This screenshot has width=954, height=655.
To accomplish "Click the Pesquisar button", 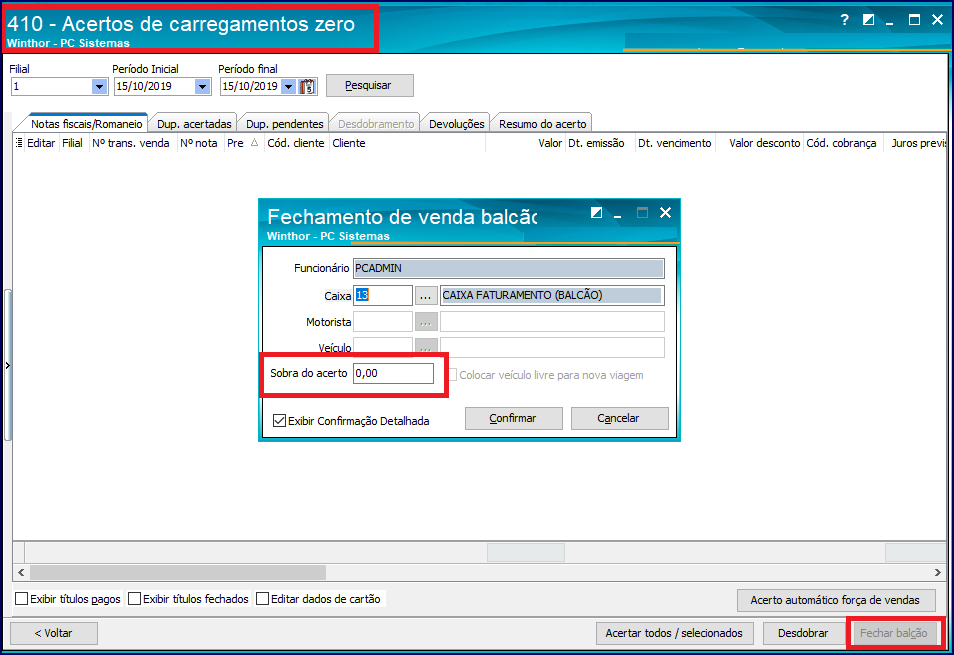I will click(369, 86).
